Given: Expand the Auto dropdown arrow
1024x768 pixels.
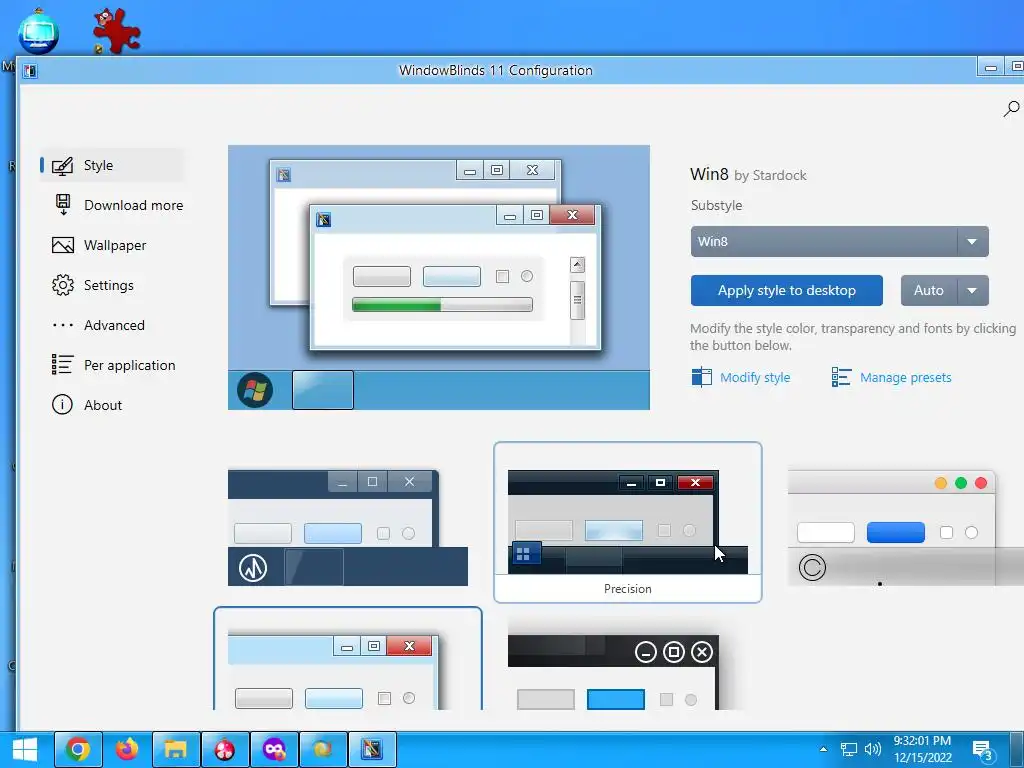Looking at the screenshot, I should (972, 291).
